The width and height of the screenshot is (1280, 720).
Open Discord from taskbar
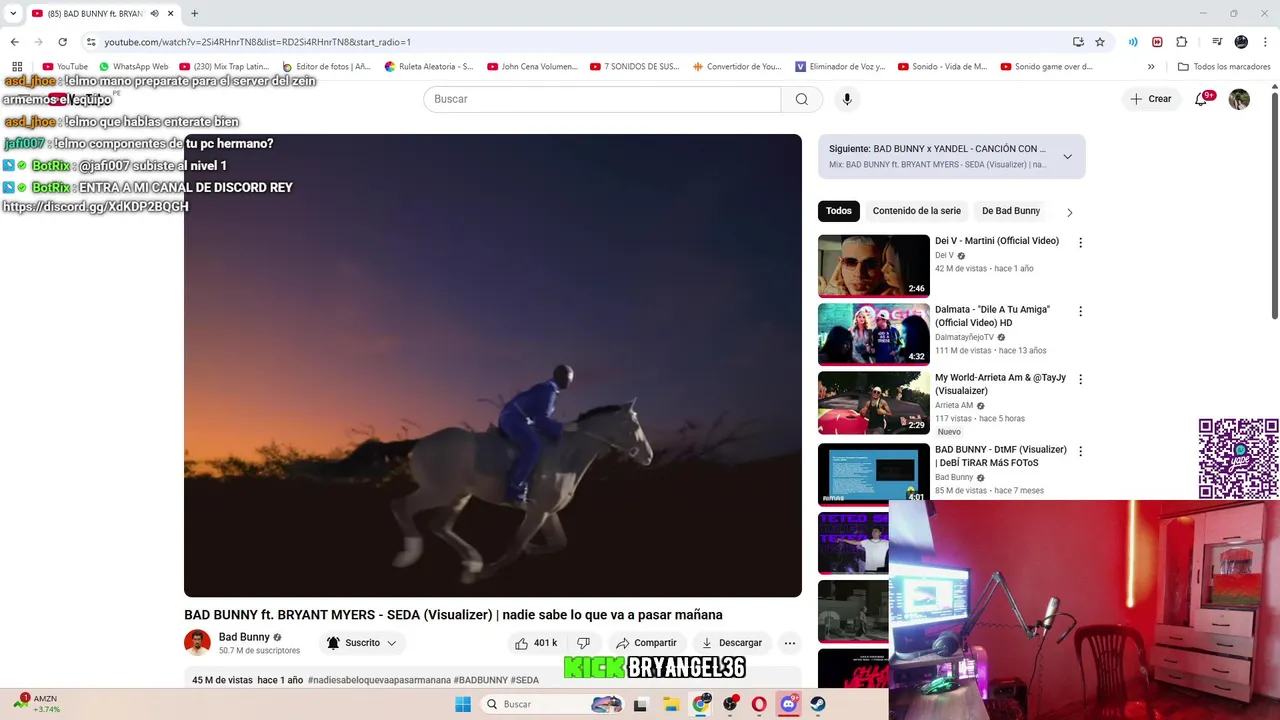pos(789,704)
